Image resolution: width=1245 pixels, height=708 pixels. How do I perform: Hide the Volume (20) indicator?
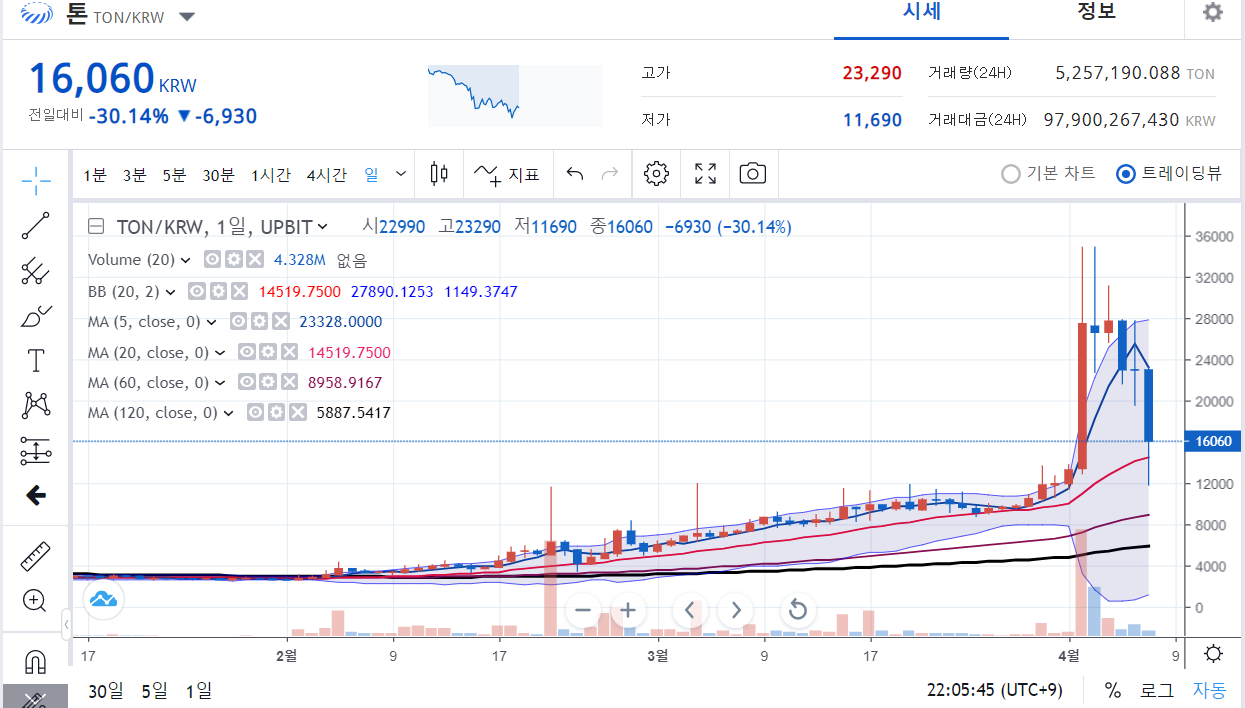click(x=212, y=260)
